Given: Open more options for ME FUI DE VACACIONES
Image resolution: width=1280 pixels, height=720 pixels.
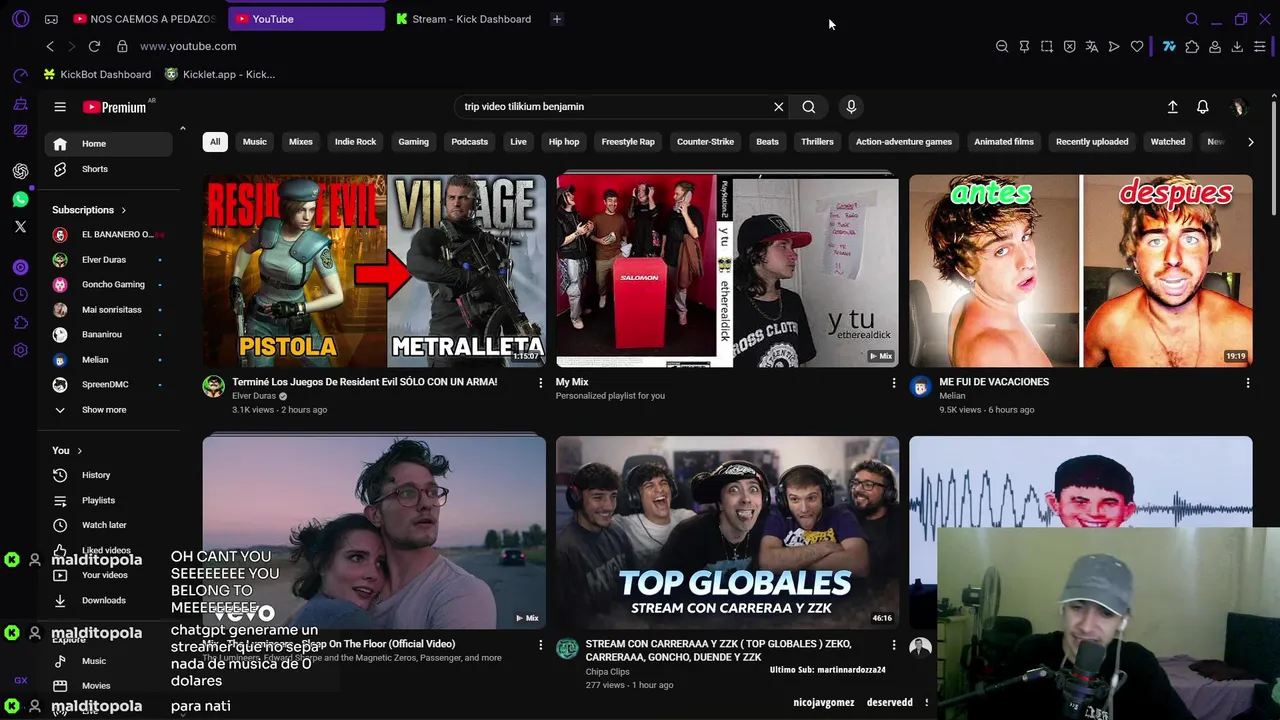Looking at the screenshot, I should click(x=1247, y=383).
